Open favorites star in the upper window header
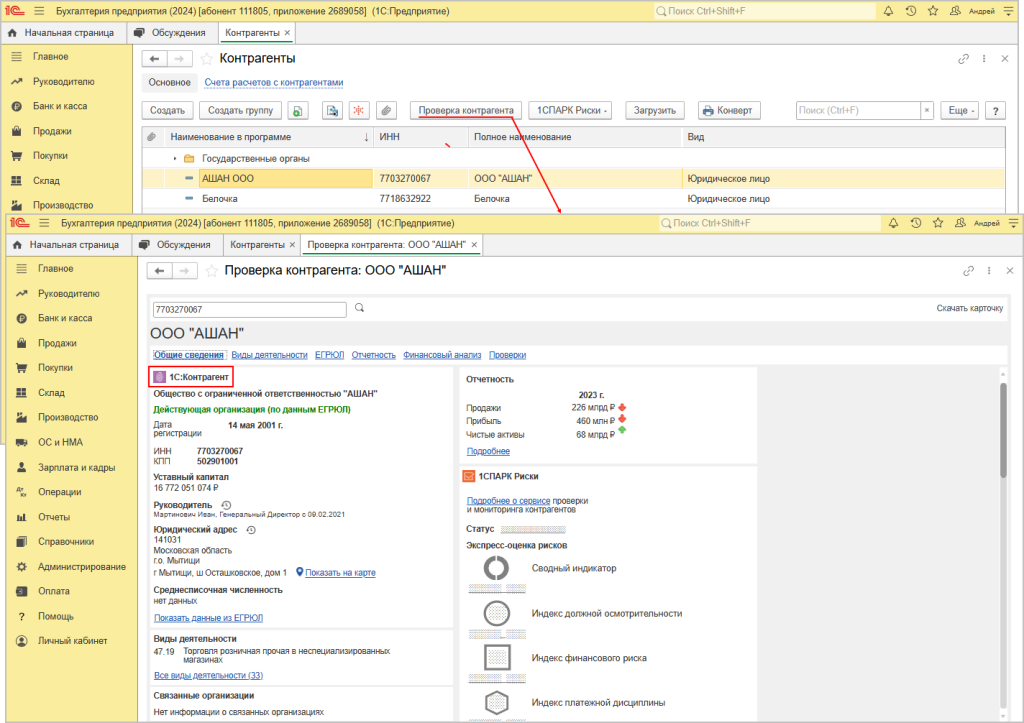The height and width of the screenshot is (723, 1024). [933, 11]
